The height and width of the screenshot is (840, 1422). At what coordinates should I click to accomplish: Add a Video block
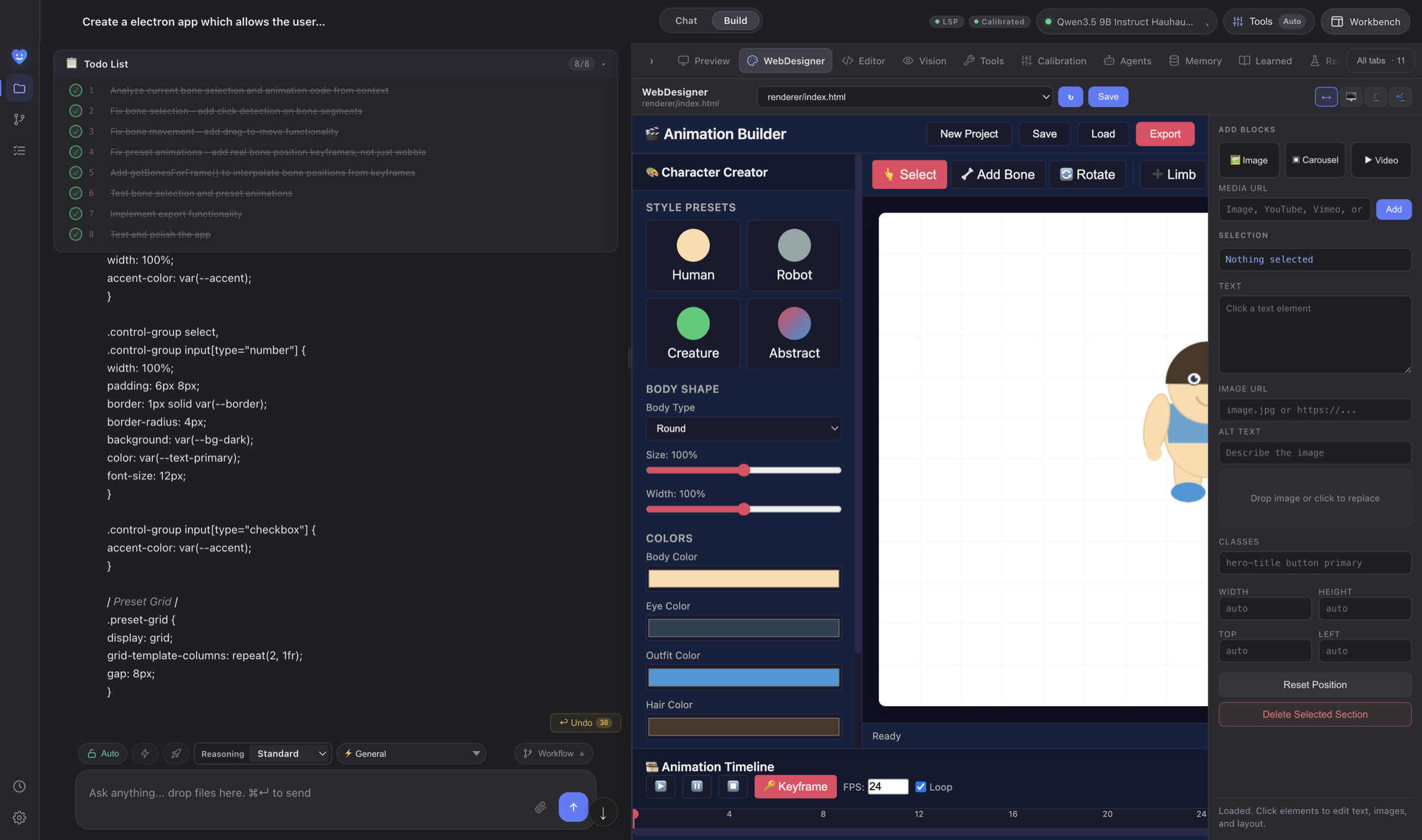(1381, 160)
